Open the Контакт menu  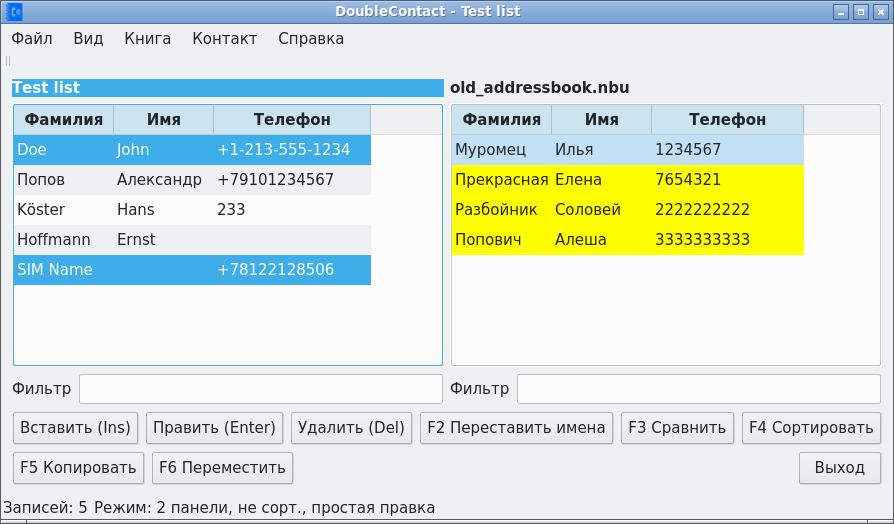click(x=225, y=39)
